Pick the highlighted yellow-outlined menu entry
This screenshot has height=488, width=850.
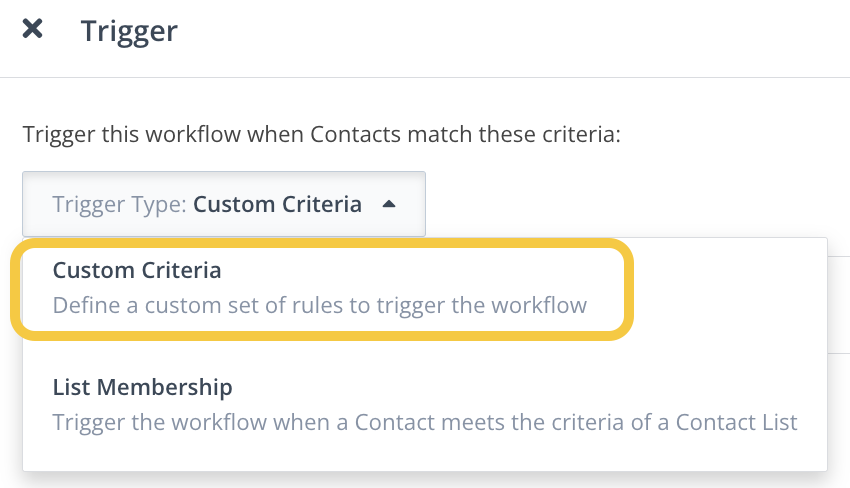[x=320, y=287]
